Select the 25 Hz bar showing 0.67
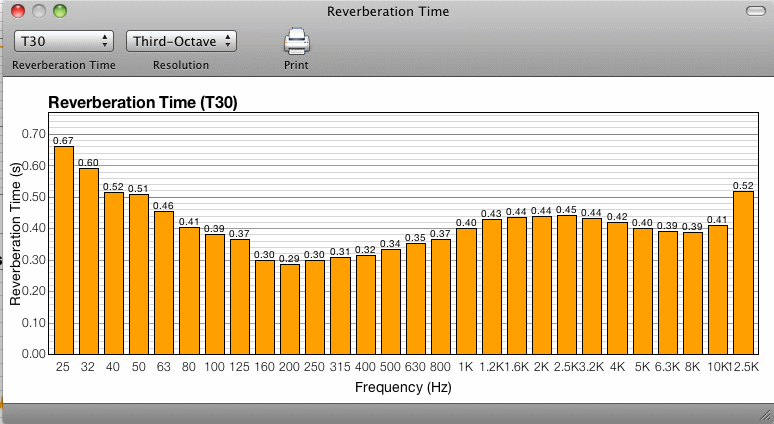Screen dimensions: 774x424 63,250
